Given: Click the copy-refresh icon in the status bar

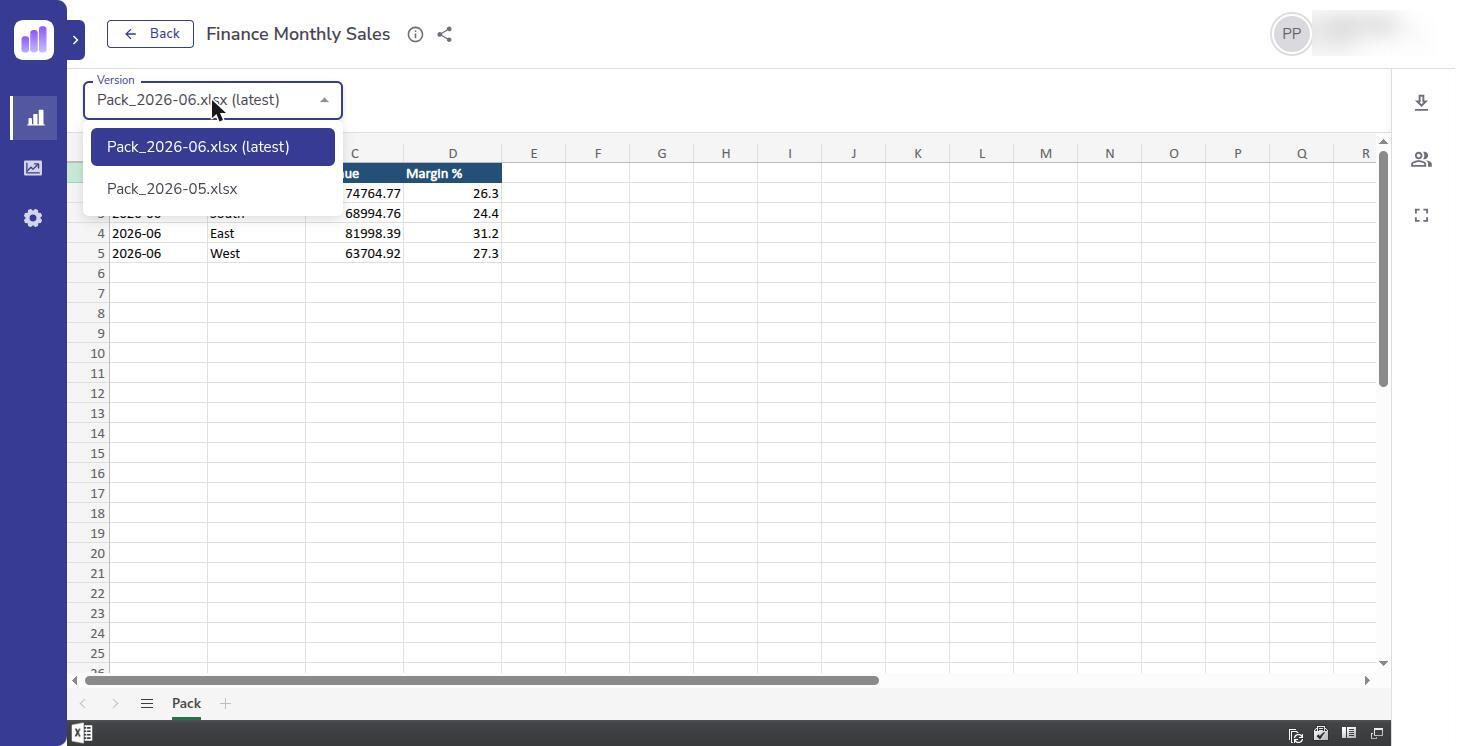Looking at the screenshot, I should tap(1295, 734).
